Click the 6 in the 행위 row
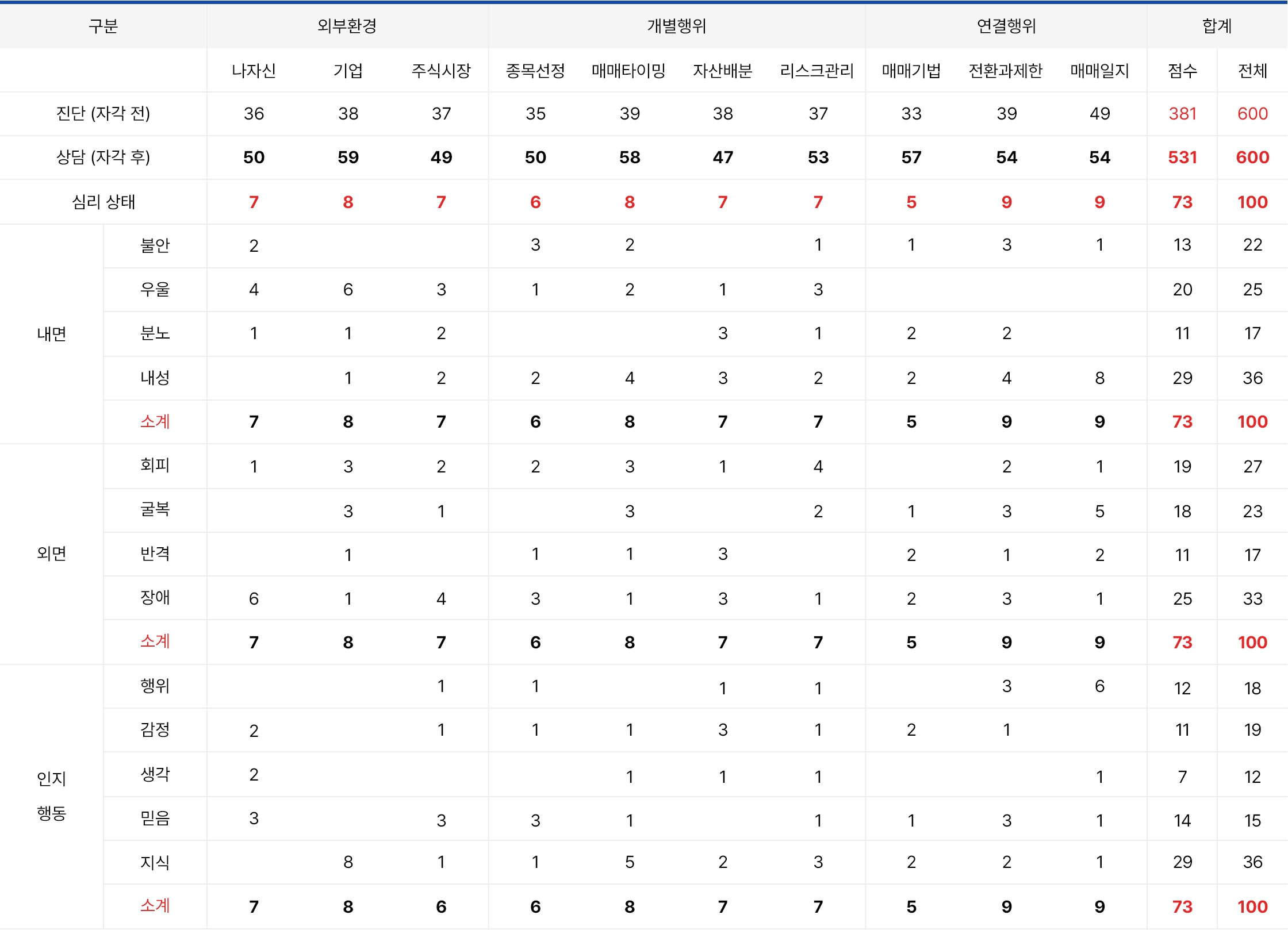 click(1099, 686)
